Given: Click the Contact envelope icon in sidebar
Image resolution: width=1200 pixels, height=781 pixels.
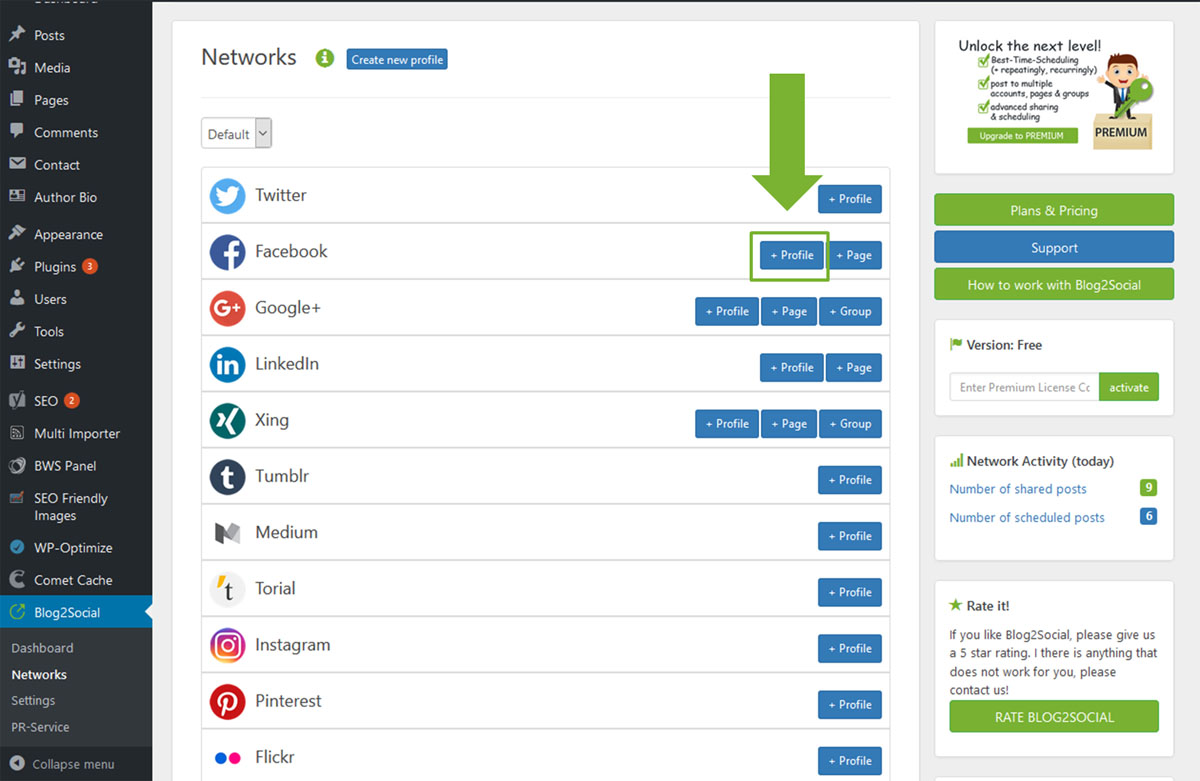Looking at the screenshot, I should (x=17, y=165).
